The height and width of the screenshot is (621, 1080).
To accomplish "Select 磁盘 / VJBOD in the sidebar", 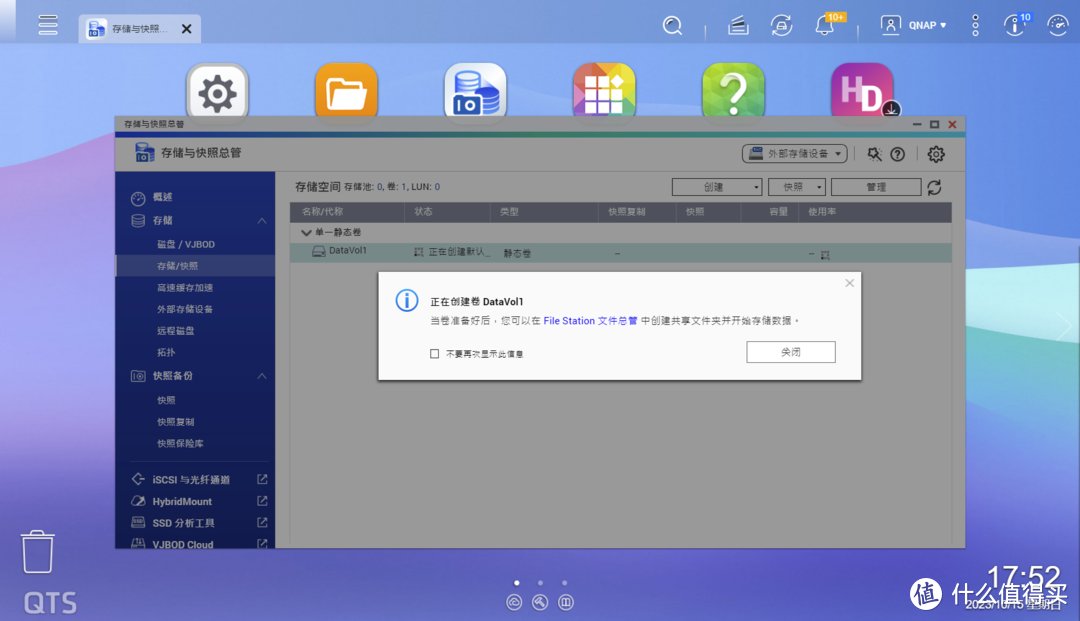I will (x=186, y=244).
